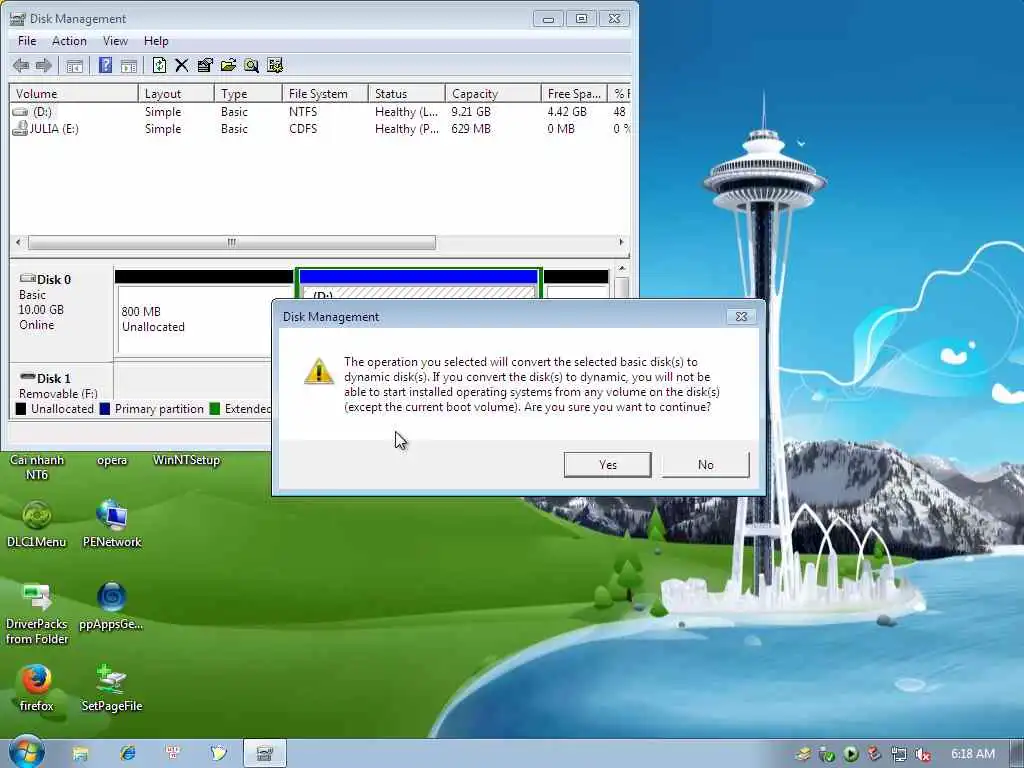Open the Help menu
1024x768 pixels.
click(x=156, y=41)
